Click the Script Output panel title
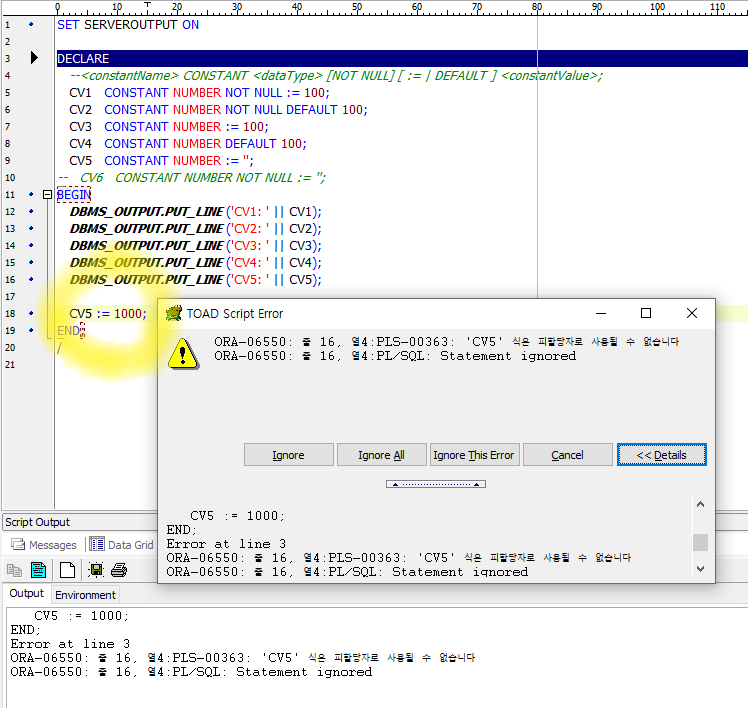Viewport: 748px width, 708px height. click(37, 522)
